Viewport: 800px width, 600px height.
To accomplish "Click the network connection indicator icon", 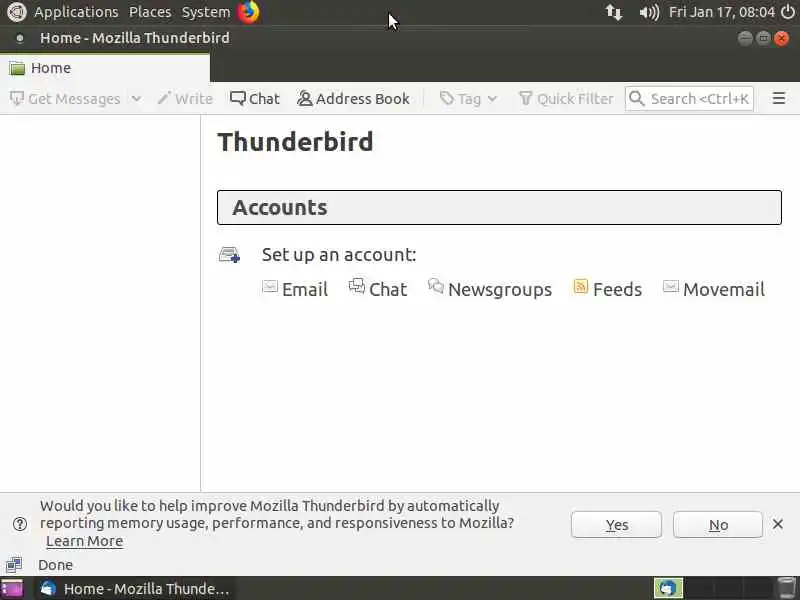I will pos(614,12).
